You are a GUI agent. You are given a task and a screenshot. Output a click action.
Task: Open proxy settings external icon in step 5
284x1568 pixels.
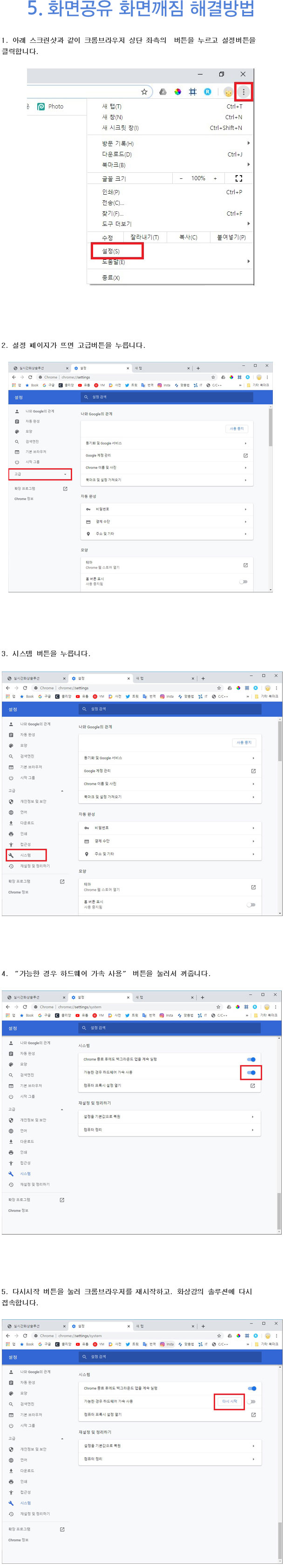click(x=254, y=1415)
